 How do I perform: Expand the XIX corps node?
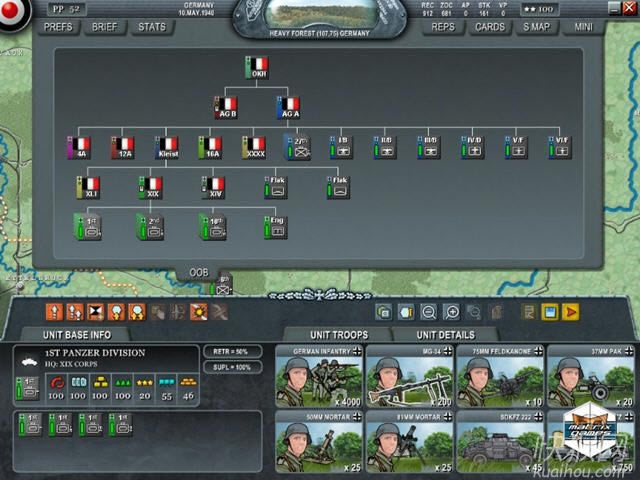click(x=150, y=187)
